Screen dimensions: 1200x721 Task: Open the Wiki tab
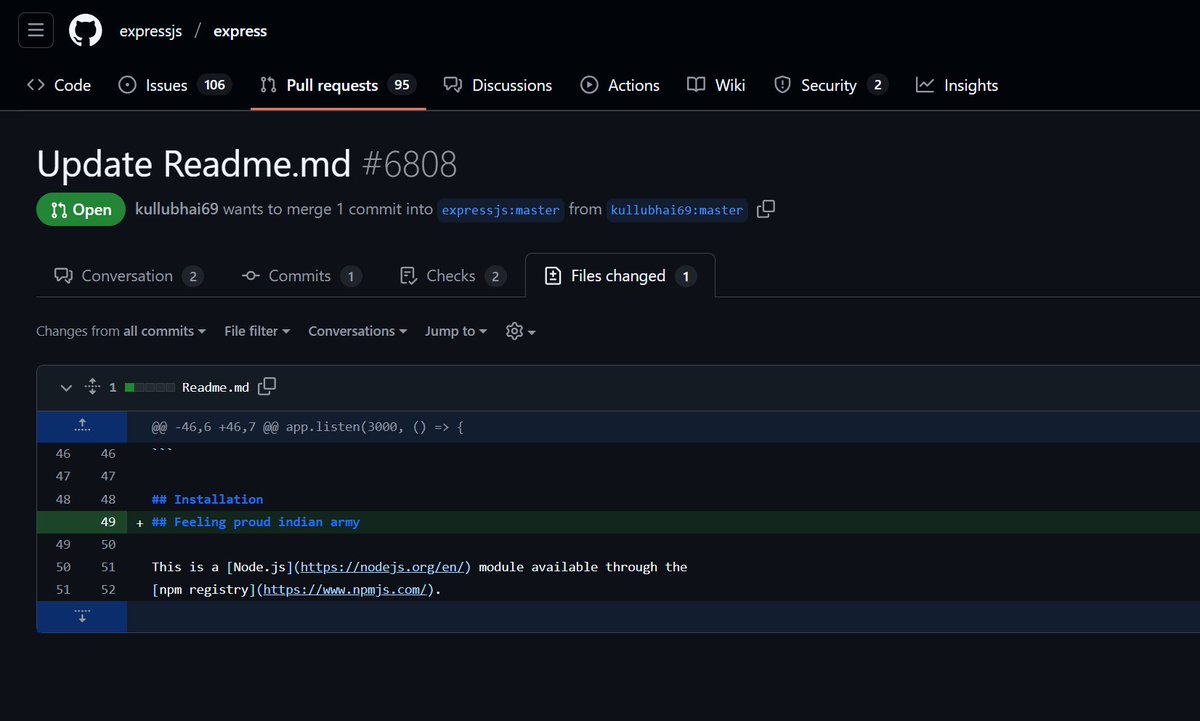tap(716, 85)
